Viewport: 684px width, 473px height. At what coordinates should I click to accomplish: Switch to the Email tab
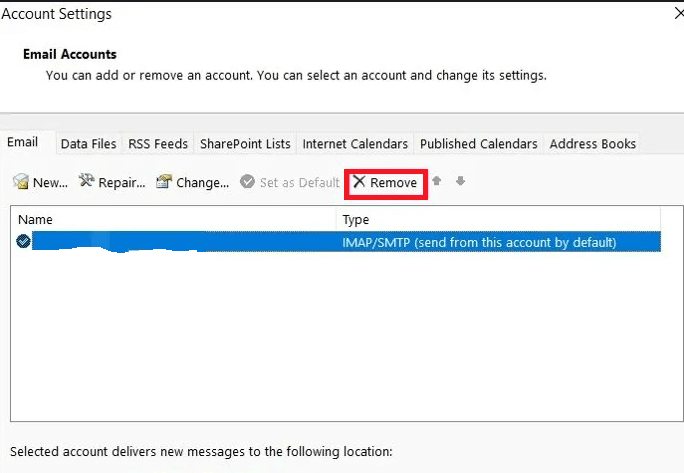point(23,143)
